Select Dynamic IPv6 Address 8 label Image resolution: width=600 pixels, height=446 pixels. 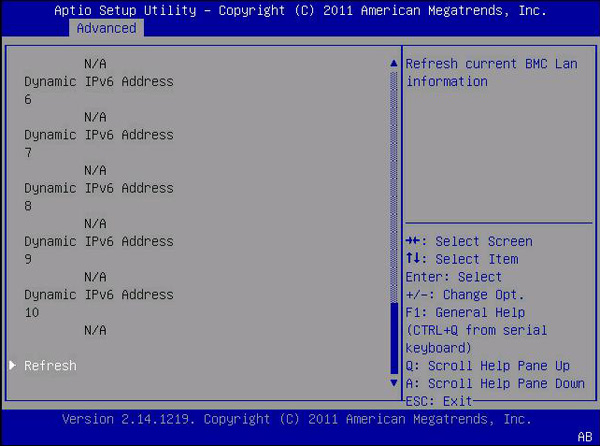99,197
